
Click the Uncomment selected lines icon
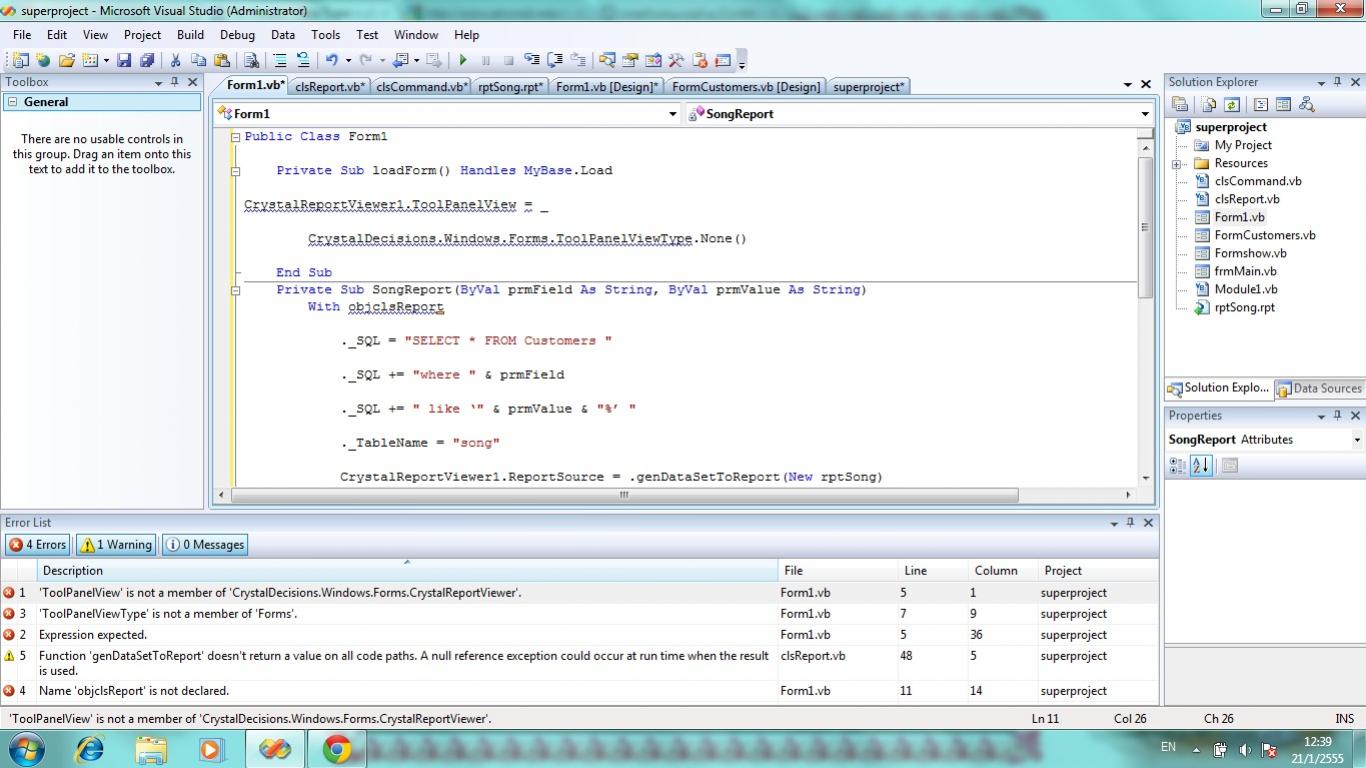[302, 60]
